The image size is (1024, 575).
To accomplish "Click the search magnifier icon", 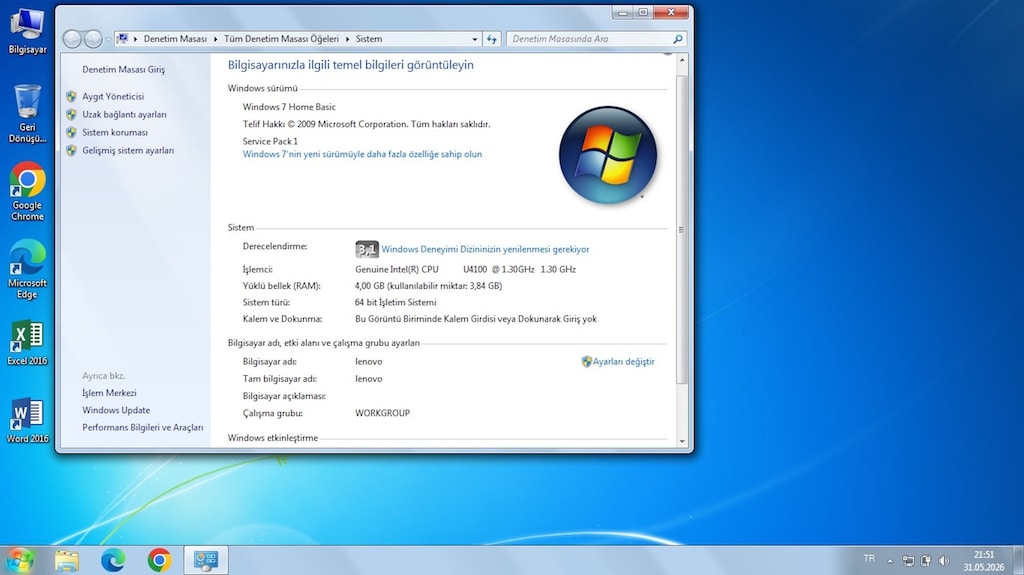I will coord(678,39).
